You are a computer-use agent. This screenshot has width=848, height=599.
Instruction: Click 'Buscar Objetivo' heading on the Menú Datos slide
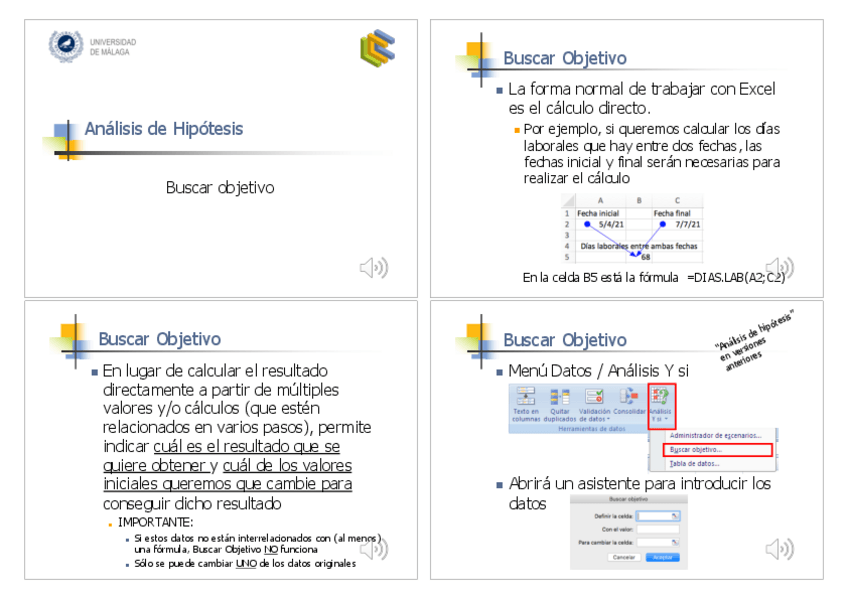(x=565, y=340)
